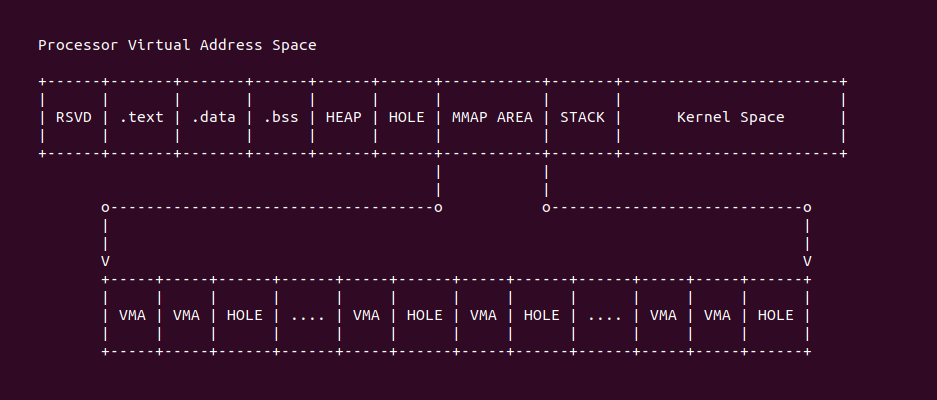937x400 pixels.
Task: Select the RSVD segment cell
Action: coord(73,117)
